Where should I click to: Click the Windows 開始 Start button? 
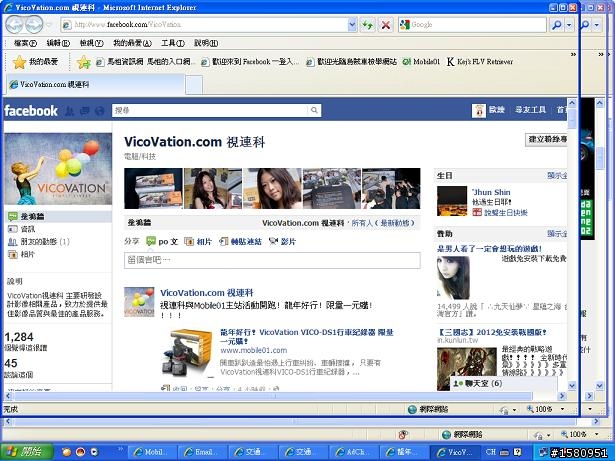(x=27, y=452)
